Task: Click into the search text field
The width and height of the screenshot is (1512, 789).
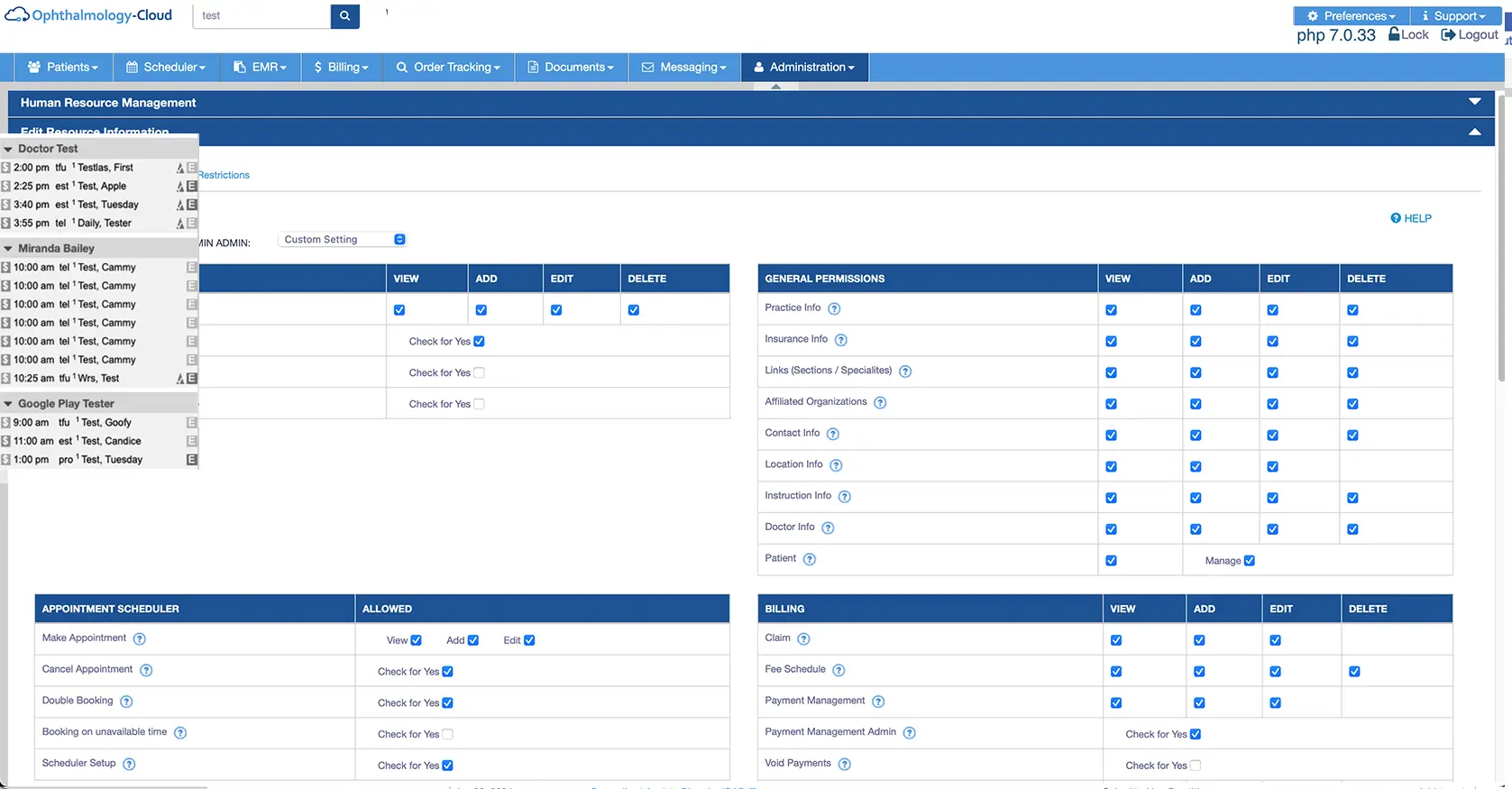Action: coord(261,16)
